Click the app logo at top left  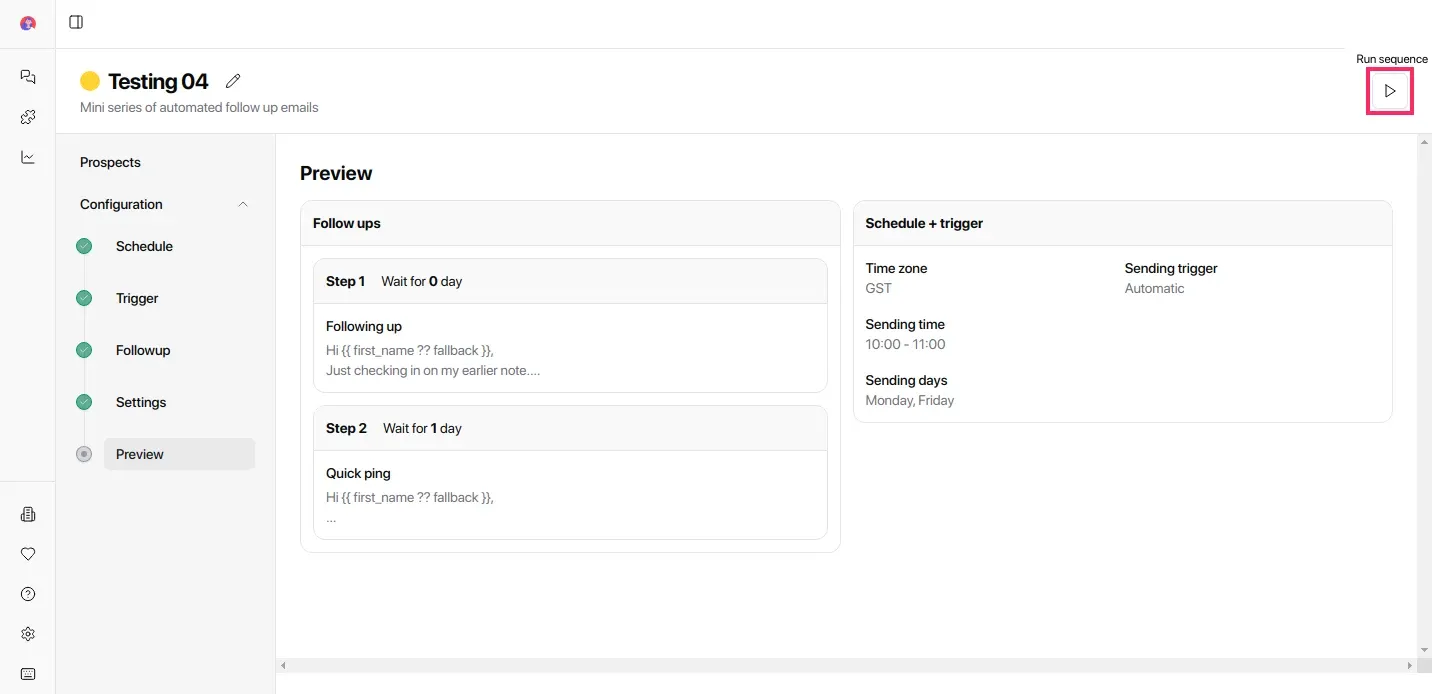pyautogui.click(x=28, y=23)
